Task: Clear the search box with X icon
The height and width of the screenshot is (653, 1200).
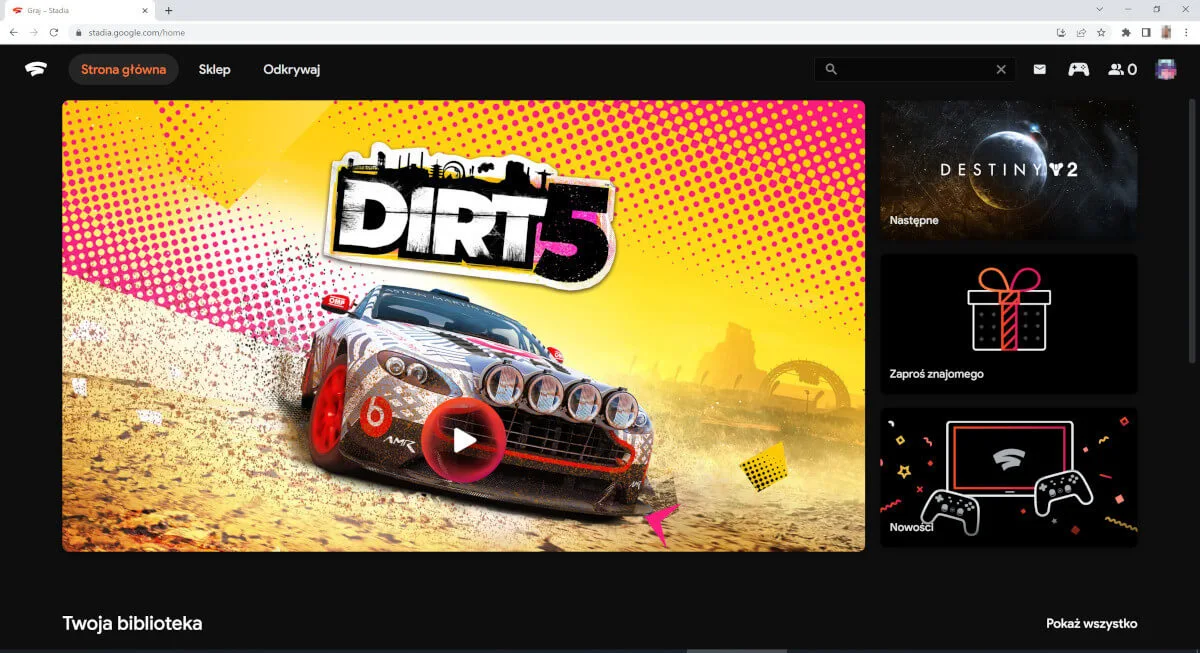Action: (x=1001, y=70)
